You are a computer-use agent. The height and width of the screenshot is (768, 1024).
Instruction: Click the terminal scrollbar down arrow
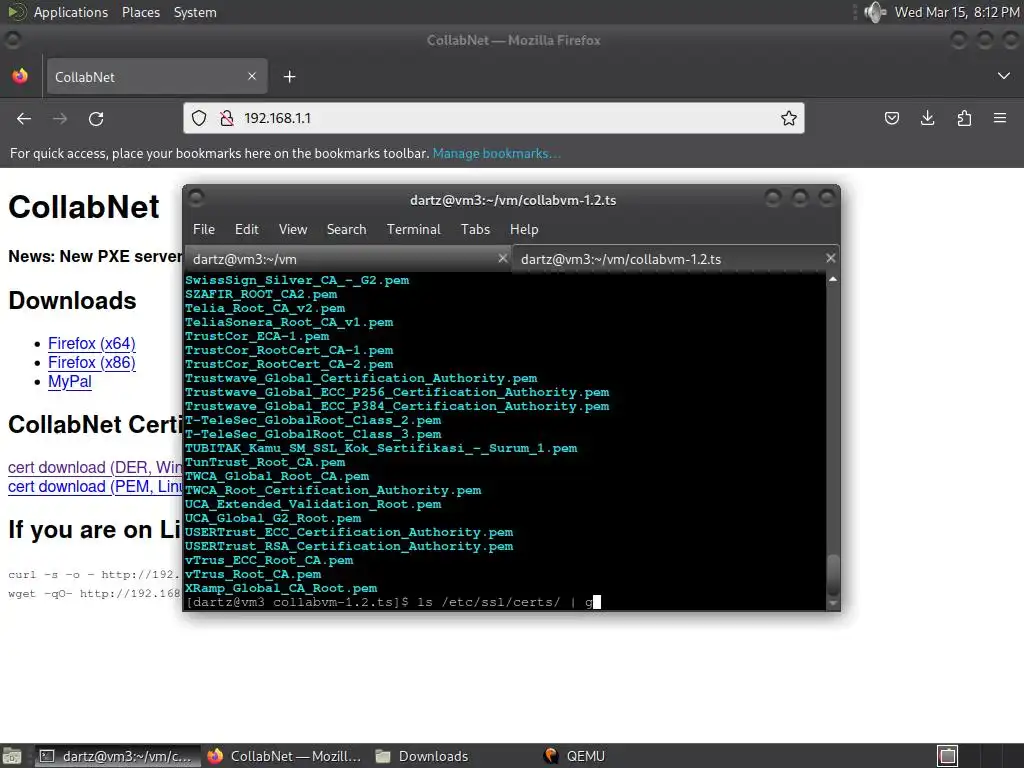pyautogui.click(x=833, y=603)
